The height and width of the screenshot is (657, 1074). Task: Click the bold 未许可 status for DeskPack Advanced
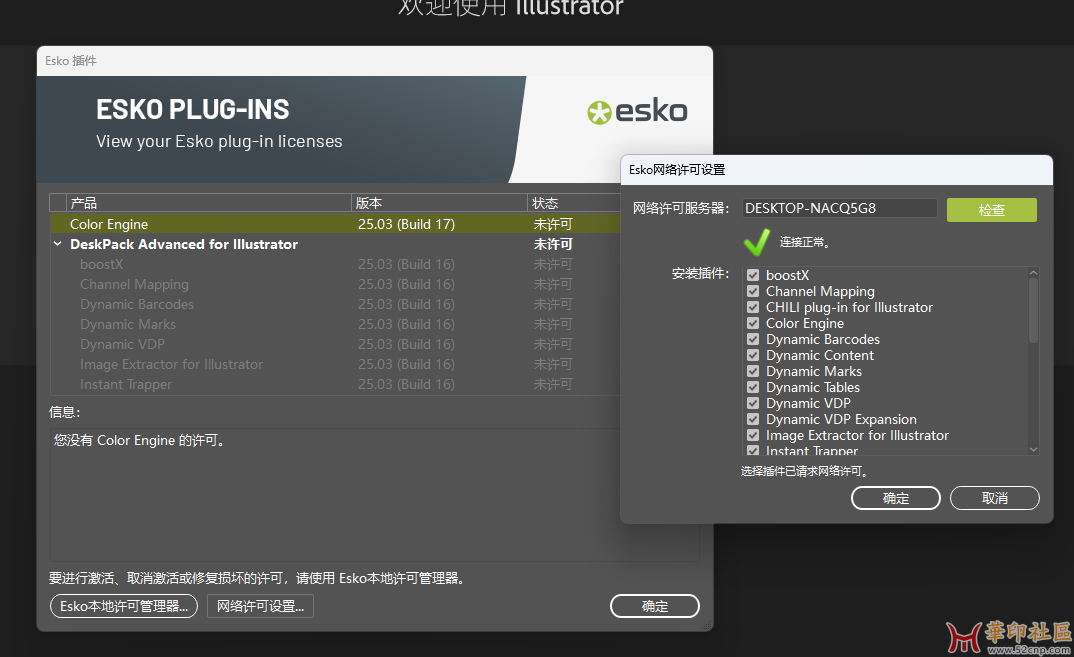[553, 244]
